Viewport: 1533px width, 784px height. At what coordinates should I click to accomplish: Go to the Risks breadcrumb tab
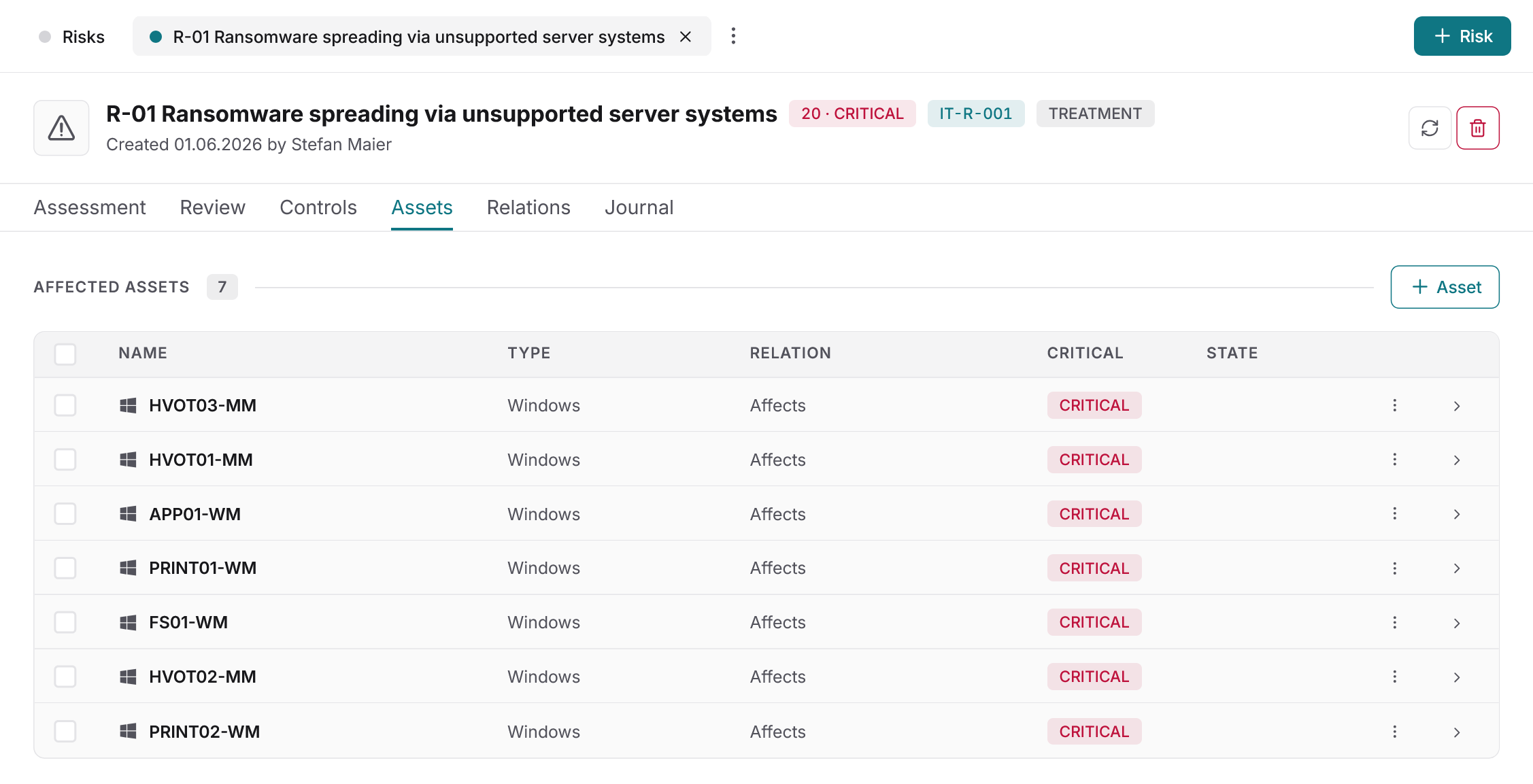tap(72, 37)
